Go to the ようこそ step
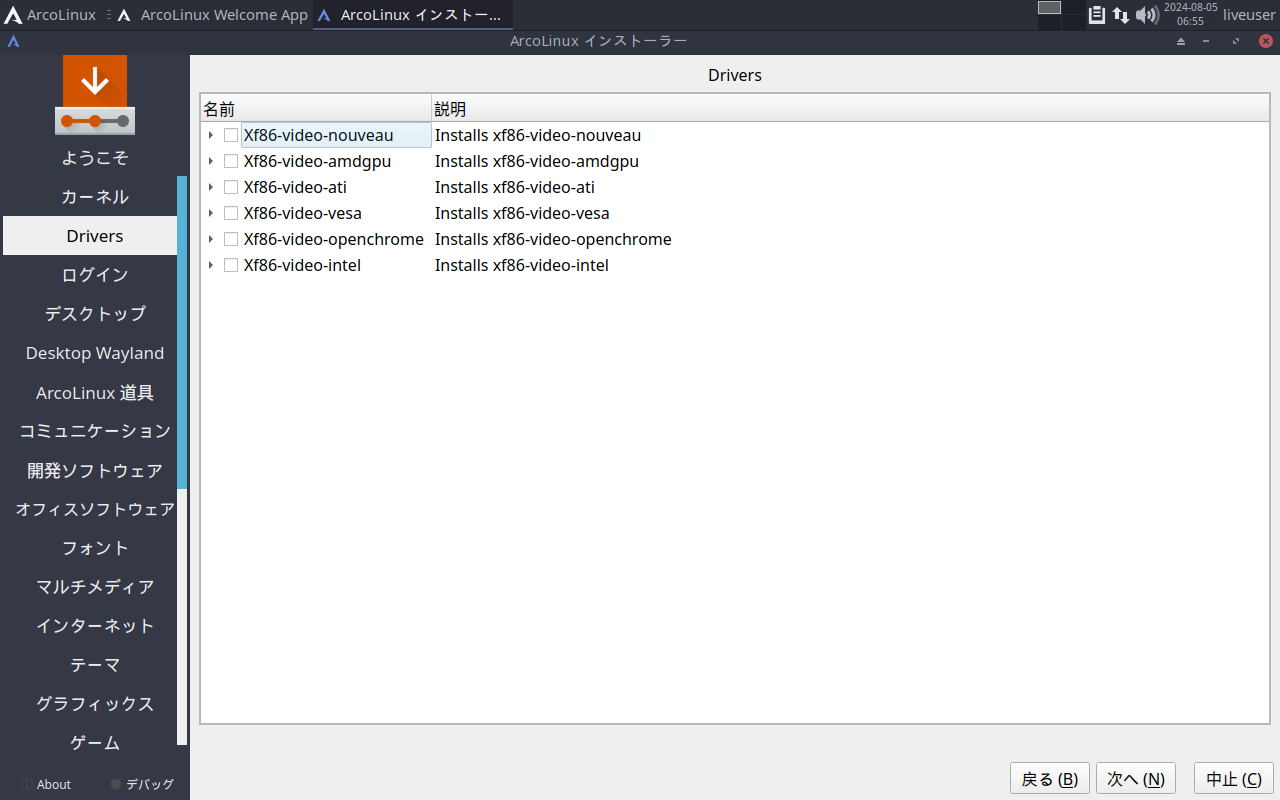 95,158
